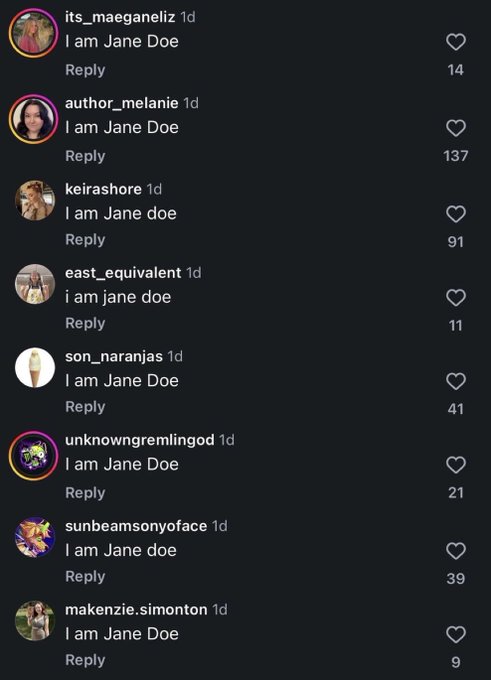
Task: Open sunbeamsonyoface username link
Action: (136, 526)
